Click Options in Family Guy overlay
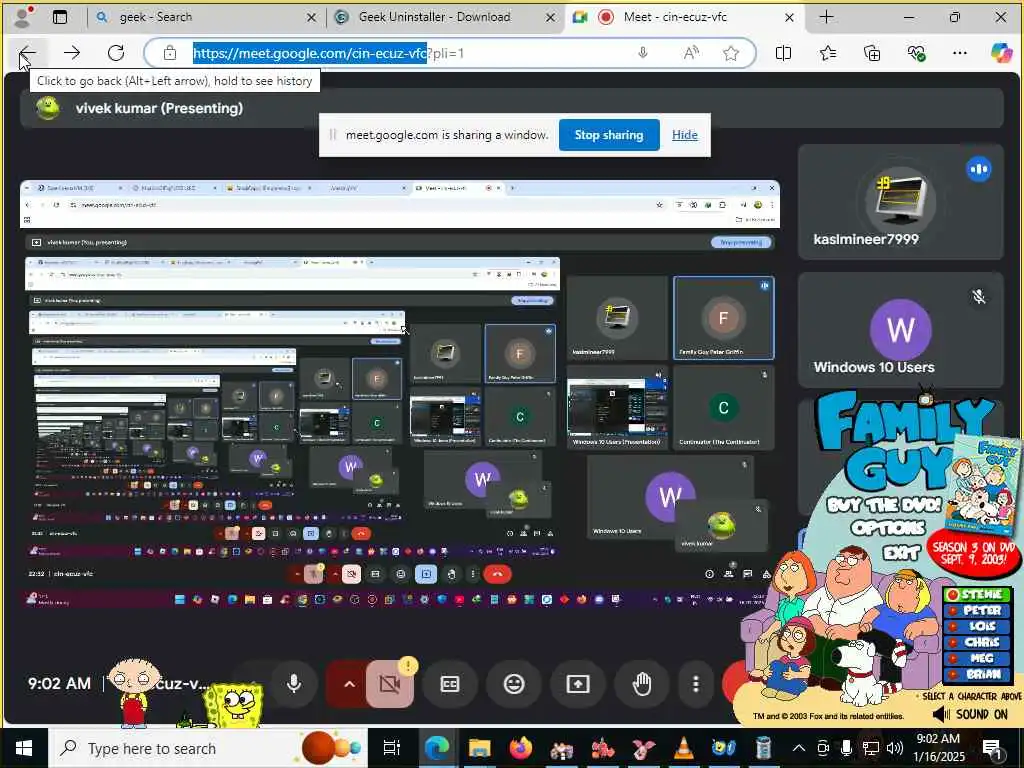The height and width of the screenshot is (768, 1024). [x=888, y=528]
